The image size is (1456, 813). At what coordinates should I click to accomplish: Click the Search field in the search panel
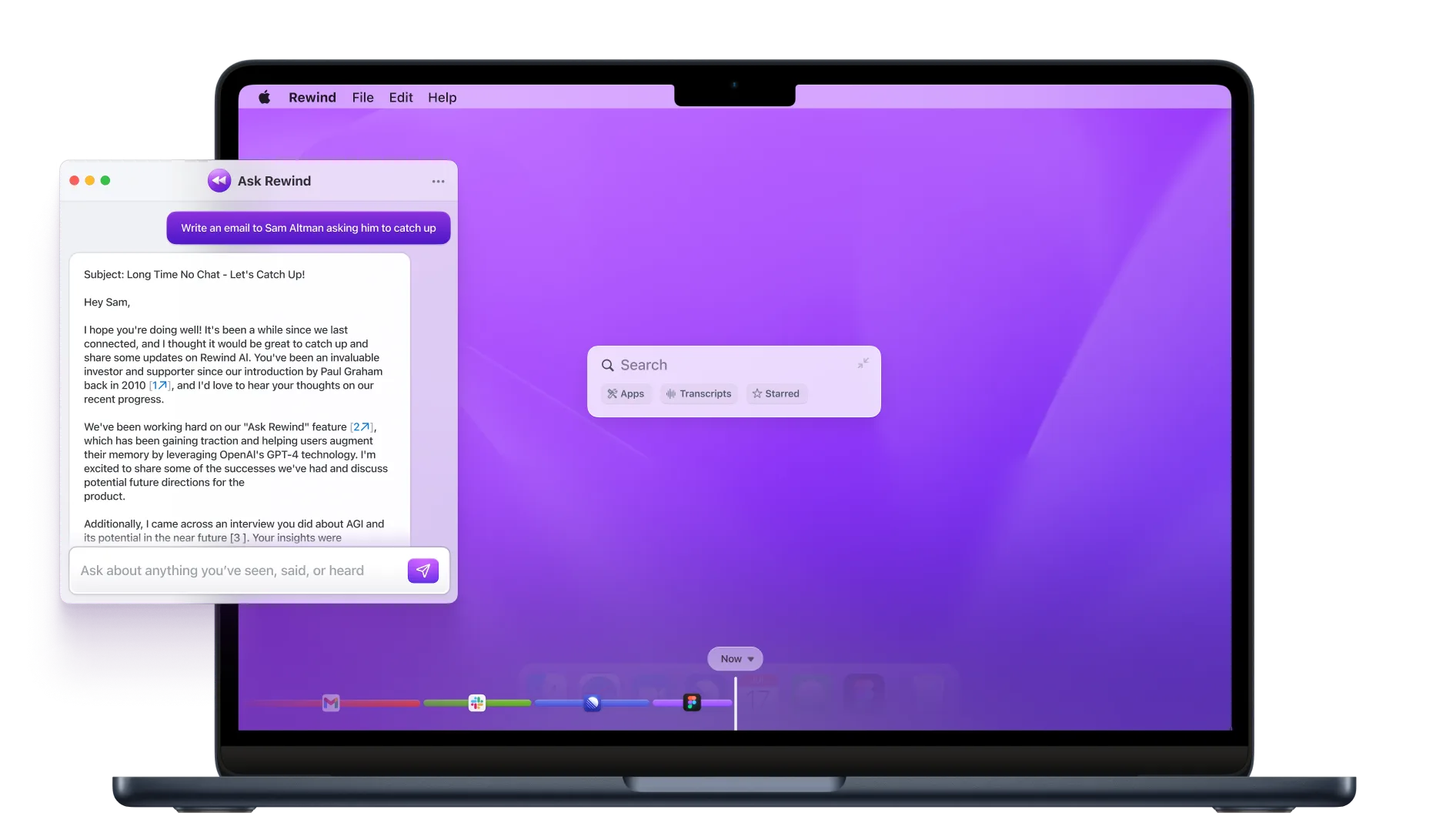point(735,365)
